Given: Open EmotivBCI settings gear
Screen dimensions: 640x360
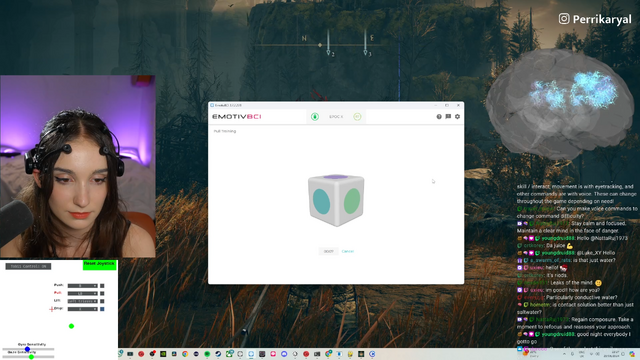Looking at the screenshot, I should click(458, 117).
